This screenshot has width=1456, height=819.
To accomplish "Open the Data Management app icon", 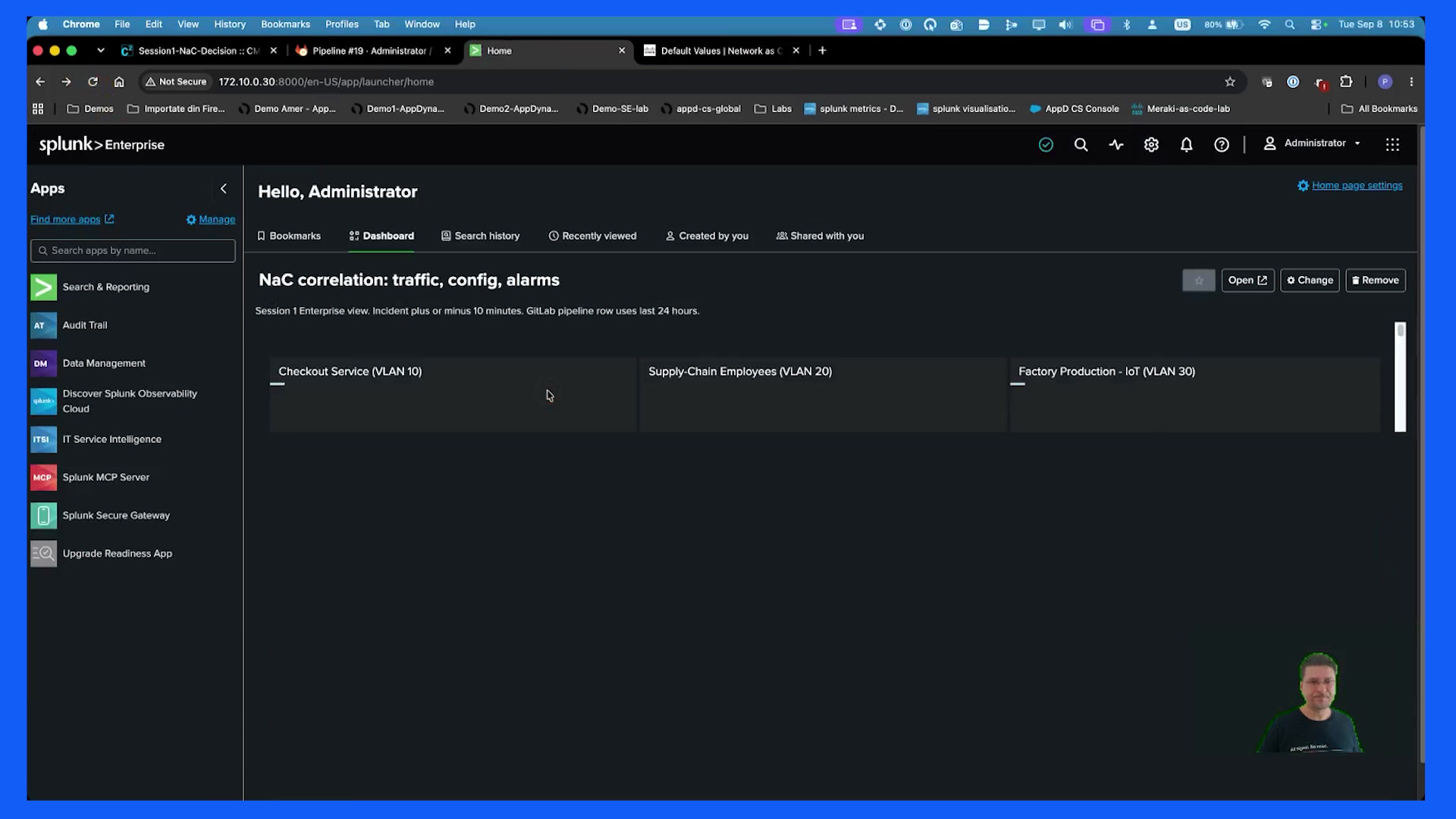I will [43, 363].
